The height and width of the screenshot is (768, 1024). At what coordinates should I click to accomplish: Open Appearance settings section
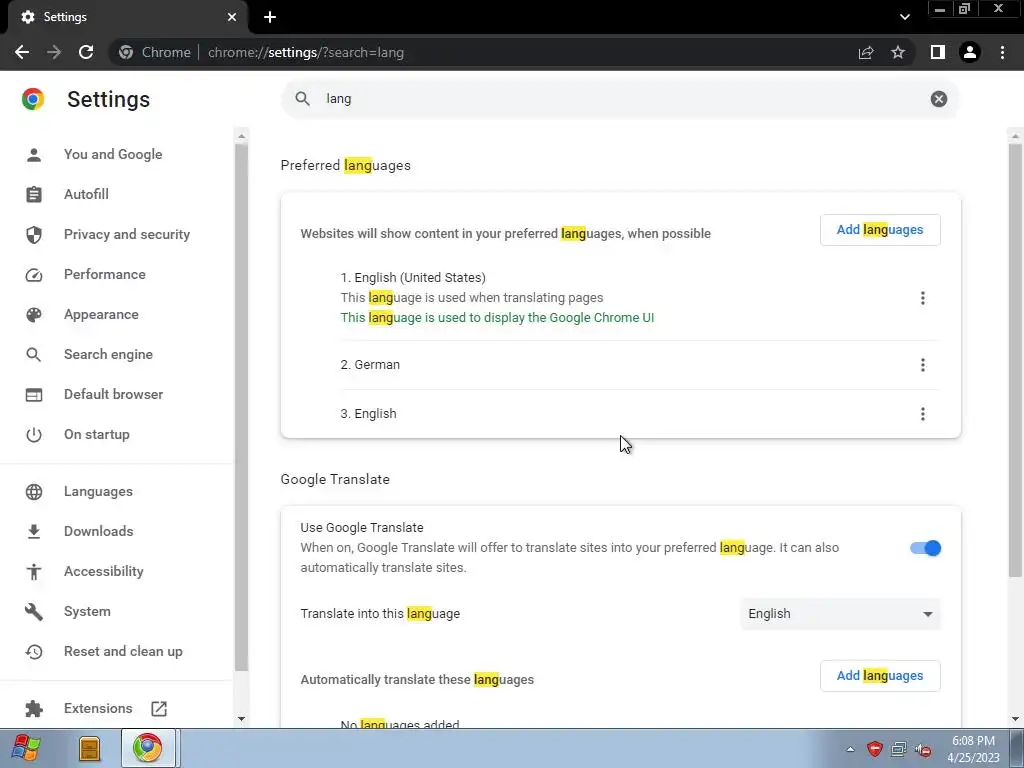click(101, 314)
